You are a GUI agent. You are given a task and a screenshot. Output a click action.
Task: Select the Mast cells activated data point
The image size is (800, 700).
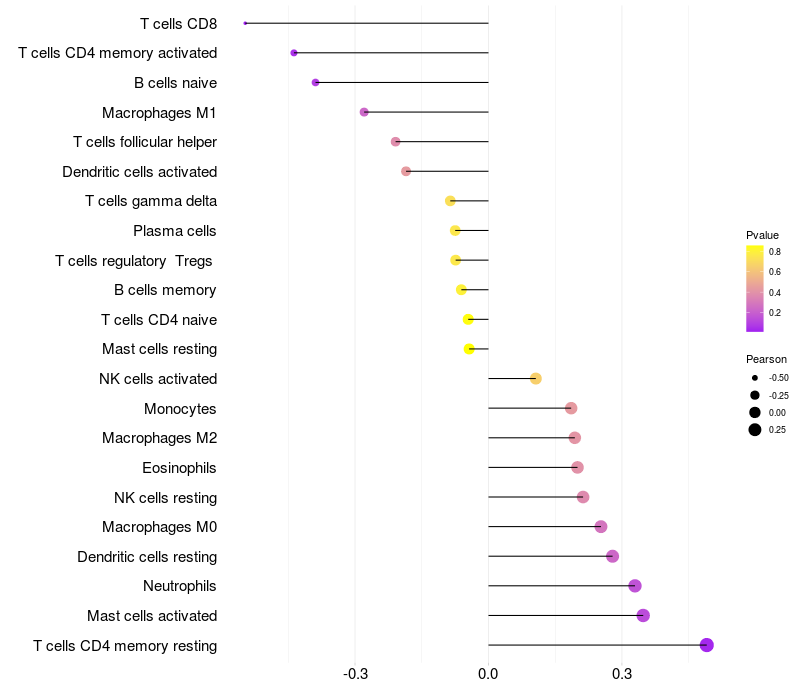click(x=643, y=615)
